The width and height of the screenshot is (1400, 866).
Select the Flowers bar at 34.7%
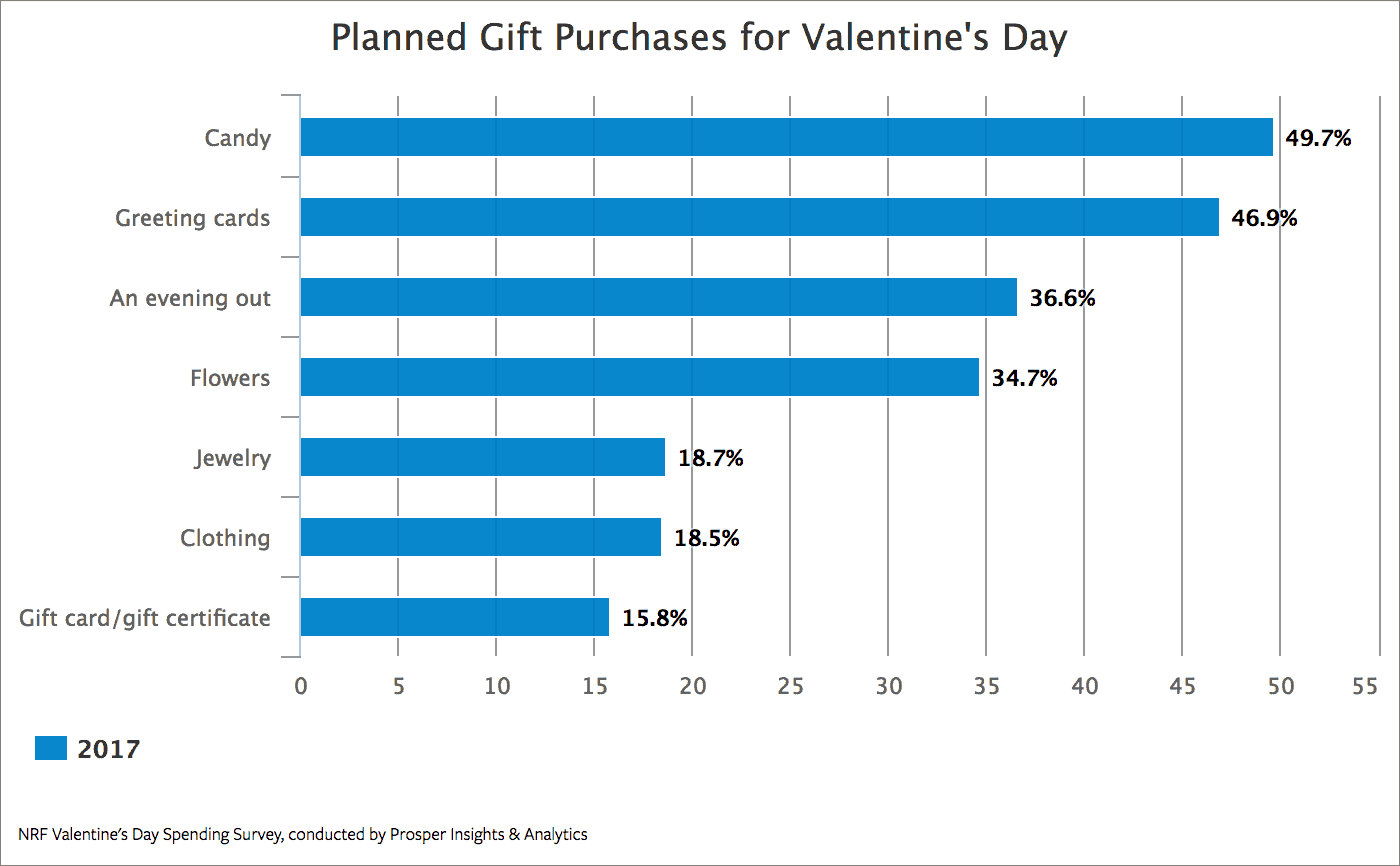click(640, 377)
